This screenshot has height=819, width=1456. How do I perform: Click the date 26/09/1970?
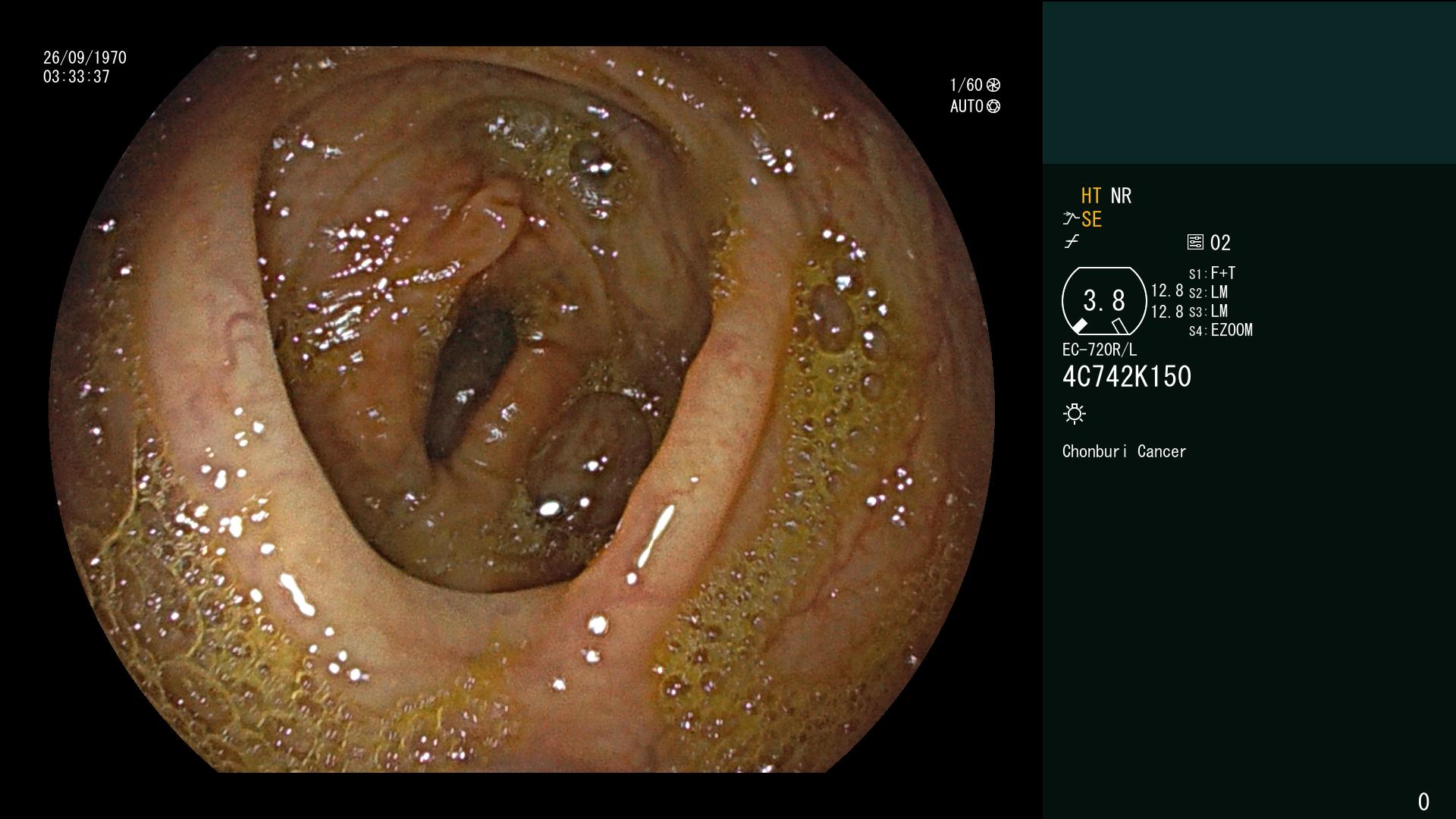coord(85,58)
